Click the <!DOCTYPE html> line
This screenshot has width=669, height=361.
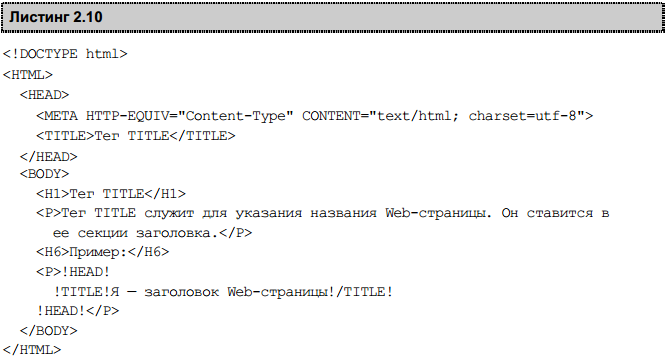tap(65, 54)
